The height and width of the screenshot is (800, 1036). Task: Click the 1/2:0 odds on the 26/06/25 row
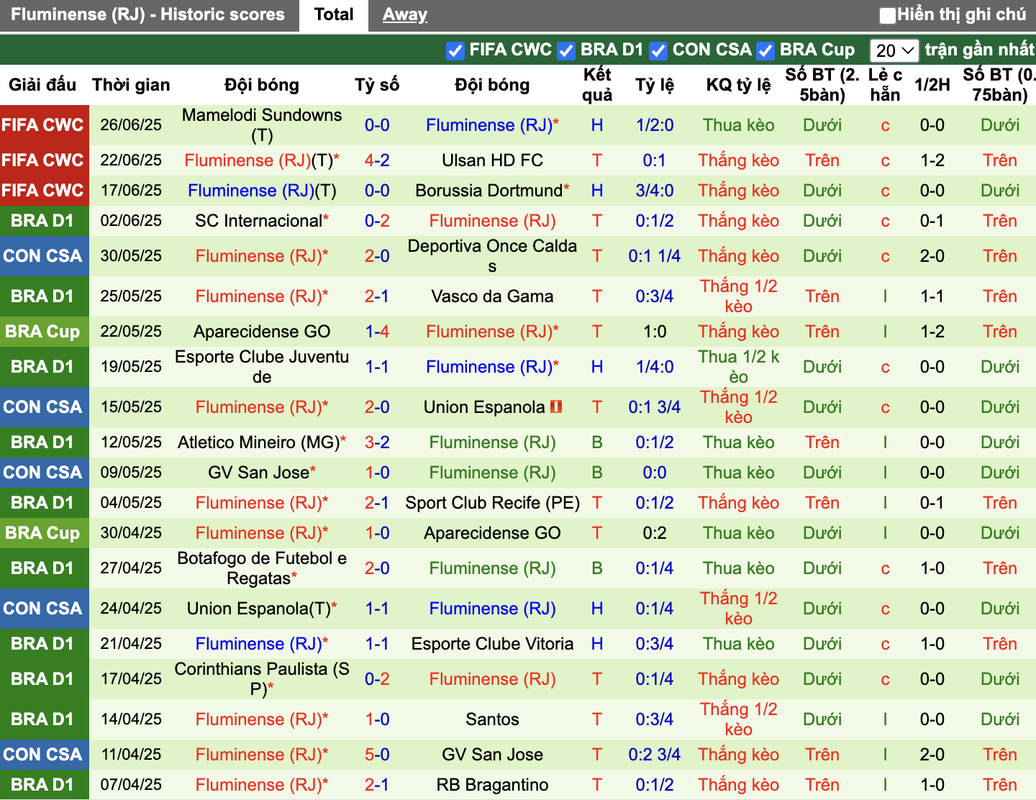click(x=654, y=125)
